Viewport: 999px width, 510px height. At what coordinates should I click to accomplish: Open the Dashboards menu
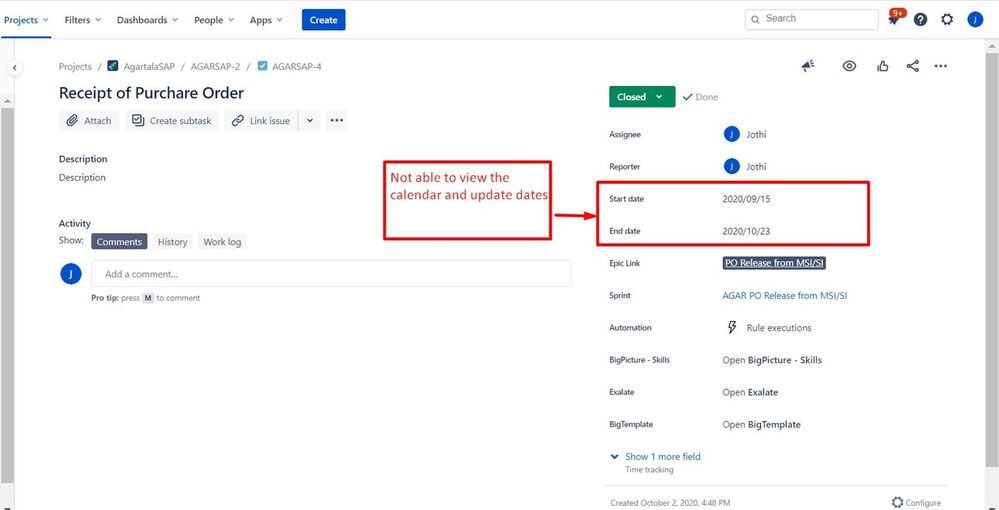(147, 20)
